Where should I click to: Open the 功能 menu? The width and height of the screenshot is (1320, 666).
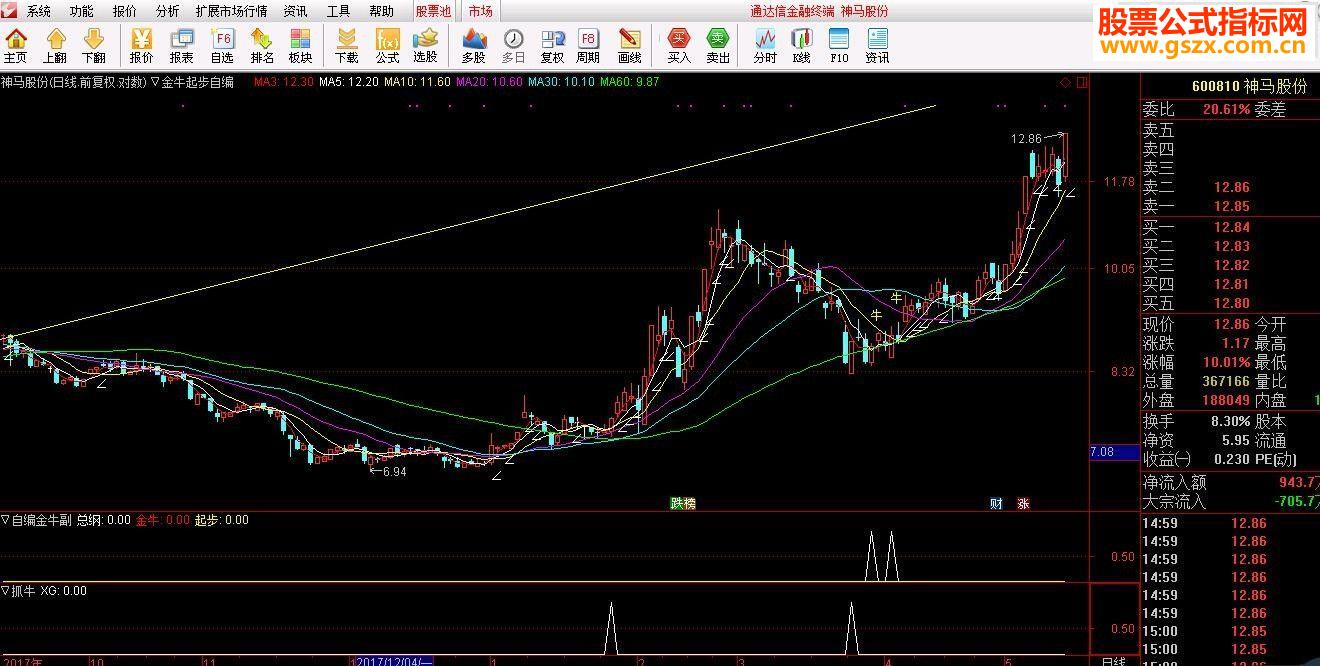81,11
